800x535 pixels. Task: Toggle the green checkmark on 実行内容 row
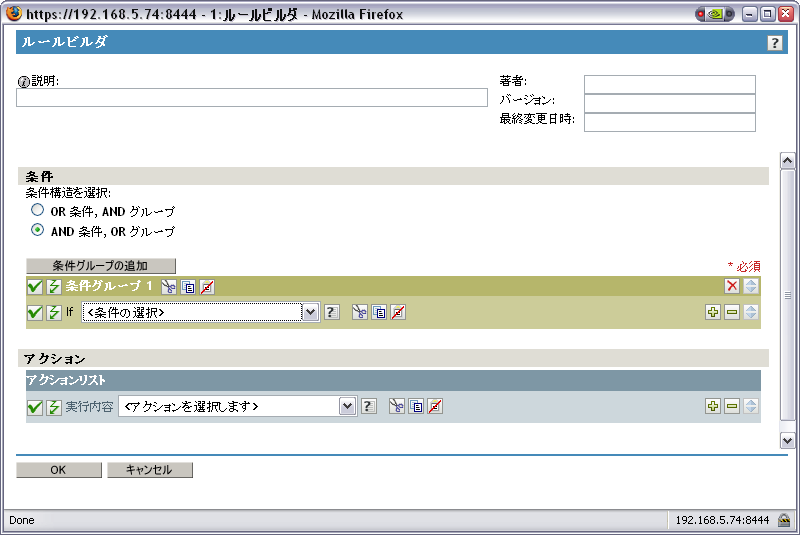tap(35, 407)
